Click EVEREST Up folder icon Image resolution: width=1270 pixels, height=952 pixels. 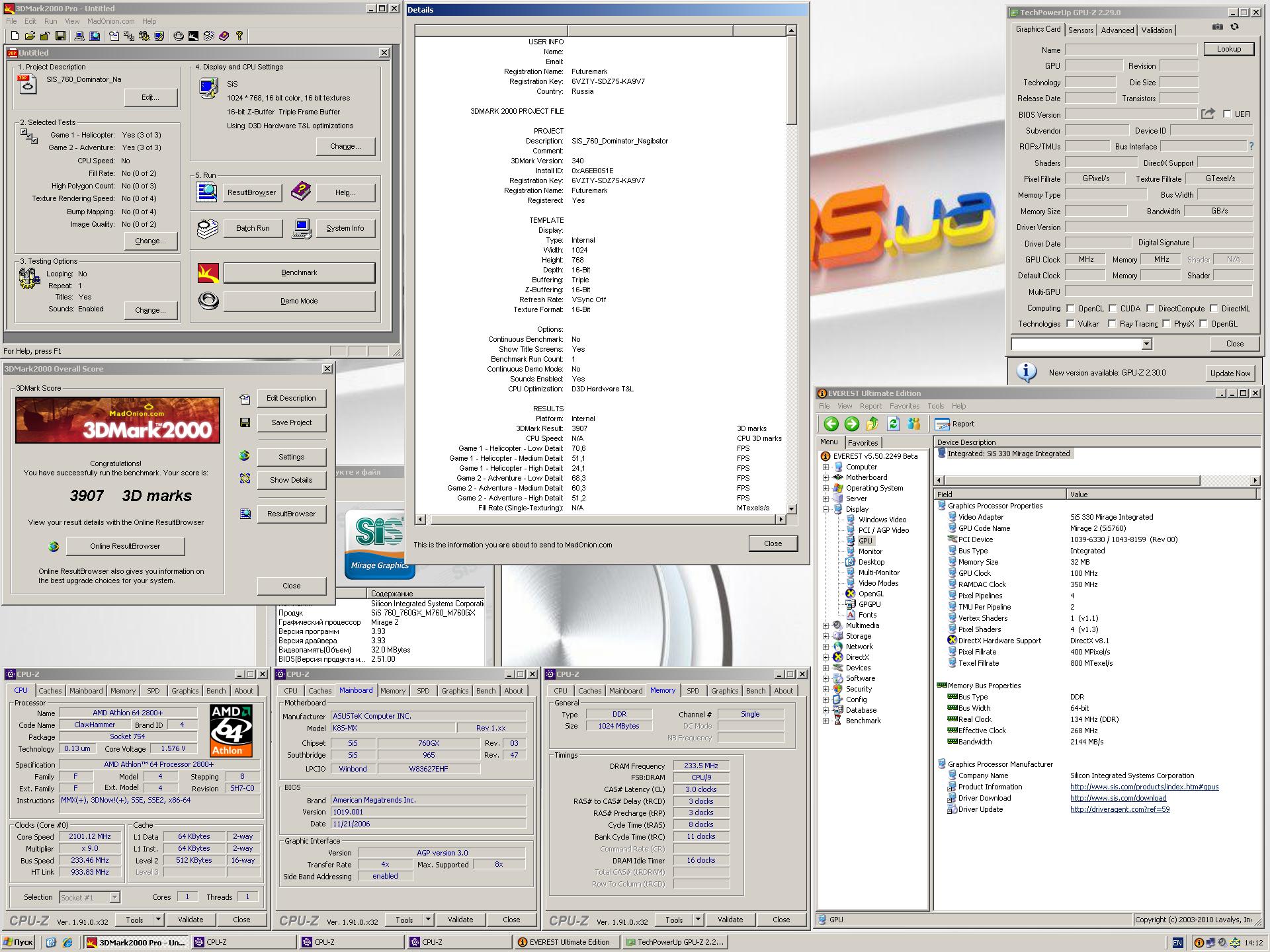pyautogui.click(x=872, y=424)
